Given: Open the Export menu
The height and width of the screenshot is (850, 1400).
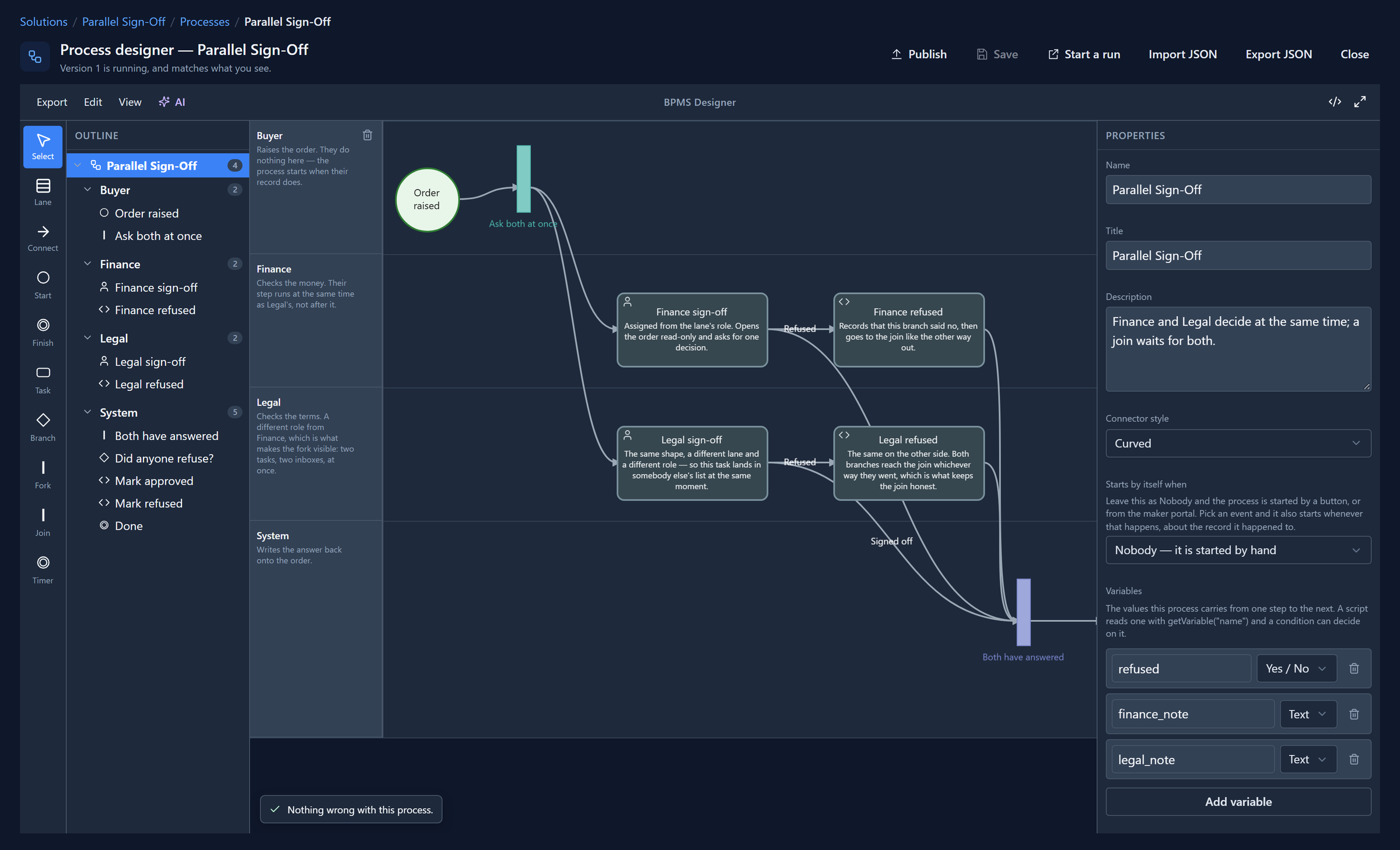Looking at the screenshot, I should pyautogui.click(x=52, y=102).
